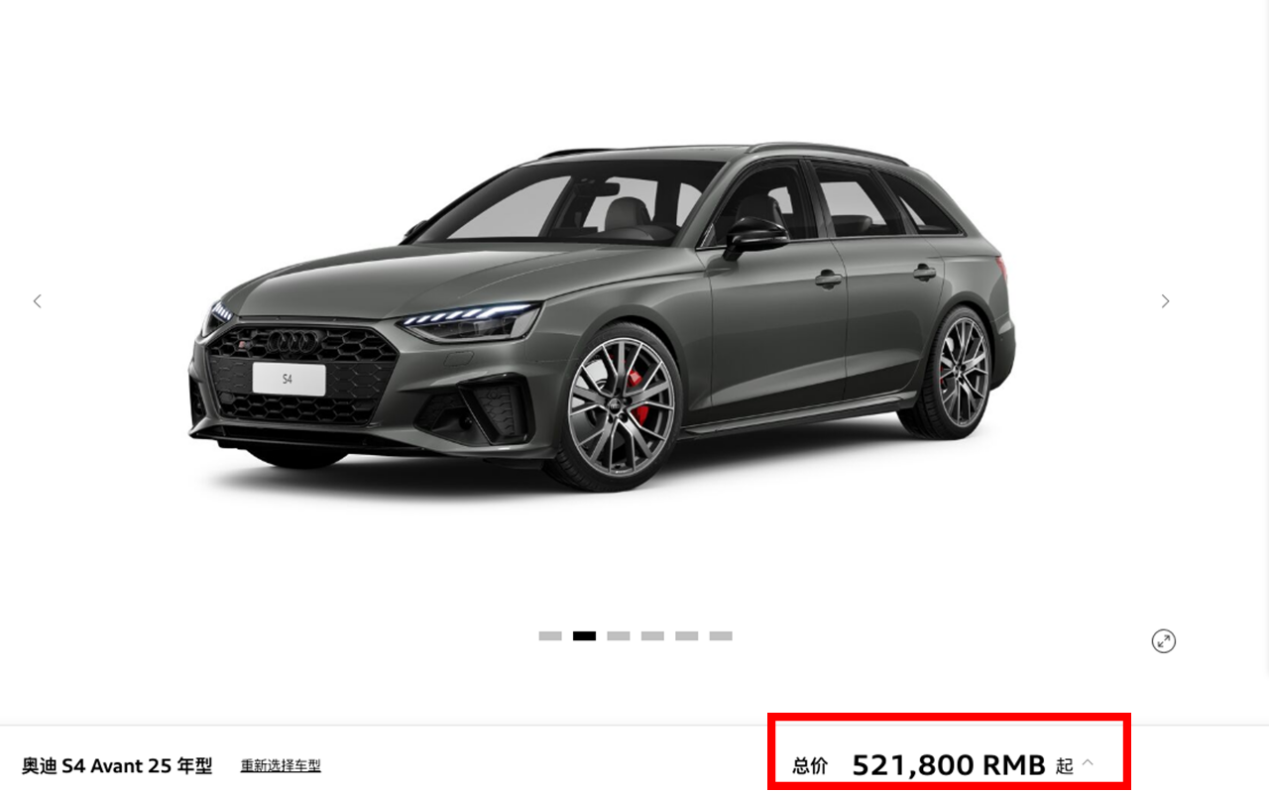Click the 521,800 RMB total price
Image resolution: width=1269 pixels, height=793 pixels.
point(948,765)
